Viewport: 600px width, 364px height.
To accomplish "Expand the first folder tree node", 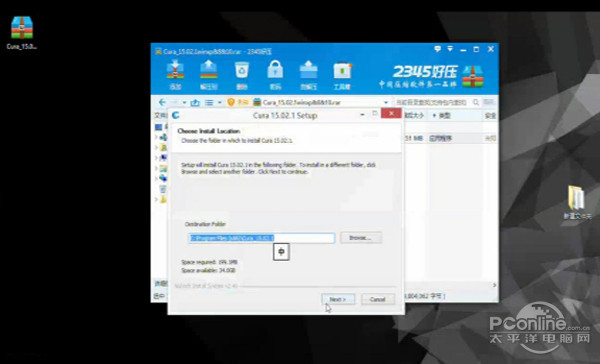I will click(156, 137).
